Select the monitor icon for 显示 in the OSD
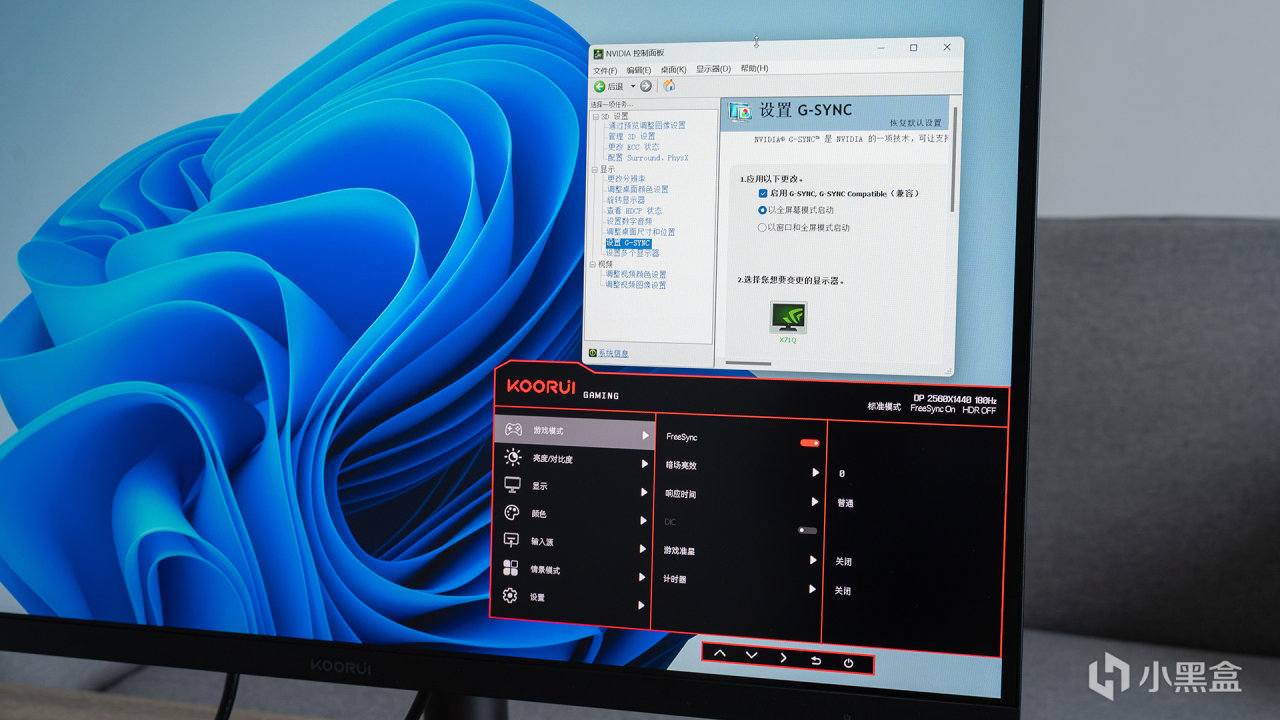The image size is (1280, 720). [512, 485]
